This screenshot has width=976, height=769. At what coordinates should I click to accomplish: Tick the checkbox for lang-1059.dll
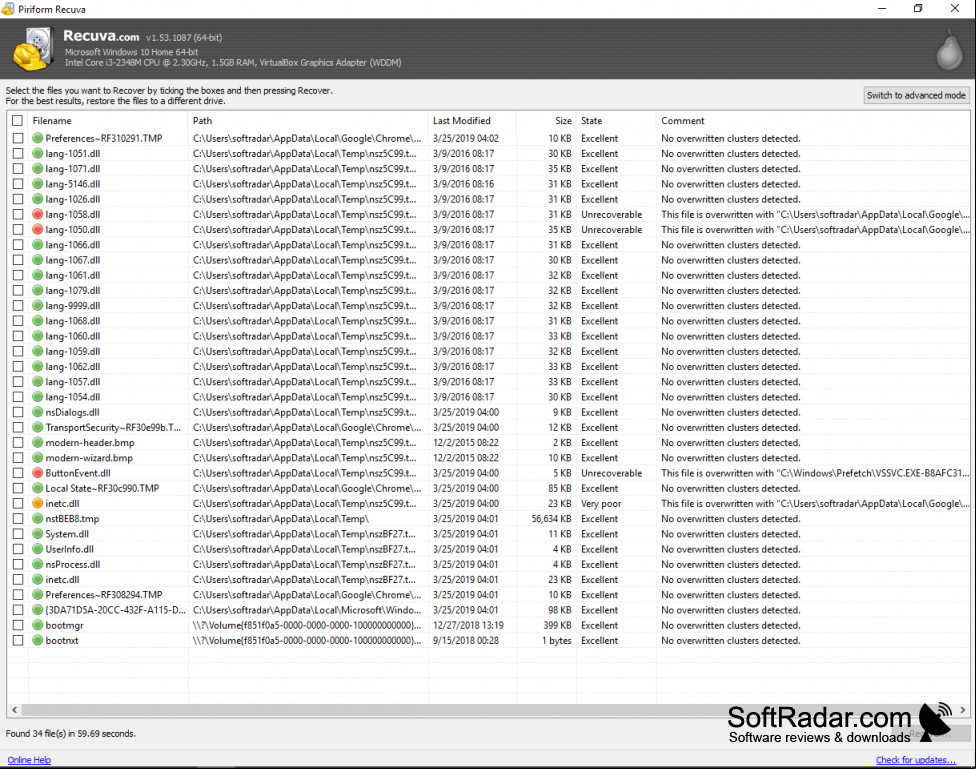17,351
